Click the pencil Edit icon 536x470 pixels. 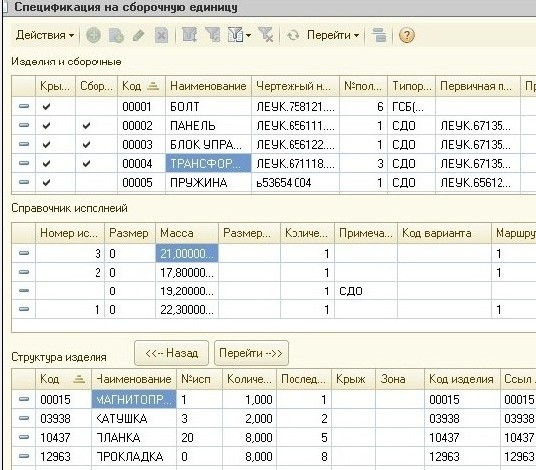point(138,35)
